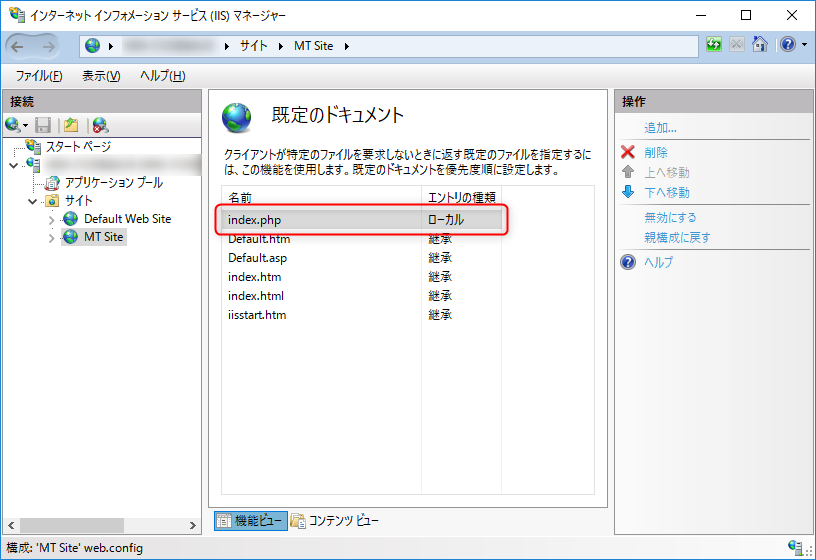816x560 pixels.
Task: Click the refresh page icon in address bar
Action: pos(714,46)
